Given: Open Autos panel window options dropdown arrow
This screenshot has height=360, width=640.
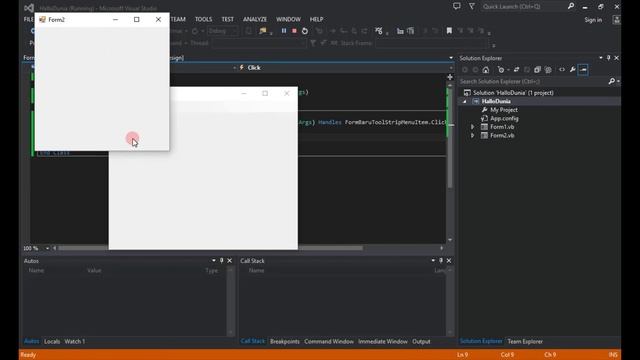Looking at the screenshot, I should (214, 260).
